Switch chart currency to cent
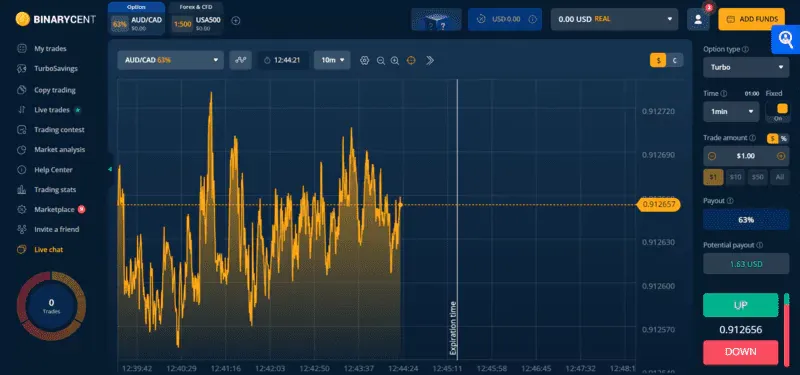 (x=674, y=60)
